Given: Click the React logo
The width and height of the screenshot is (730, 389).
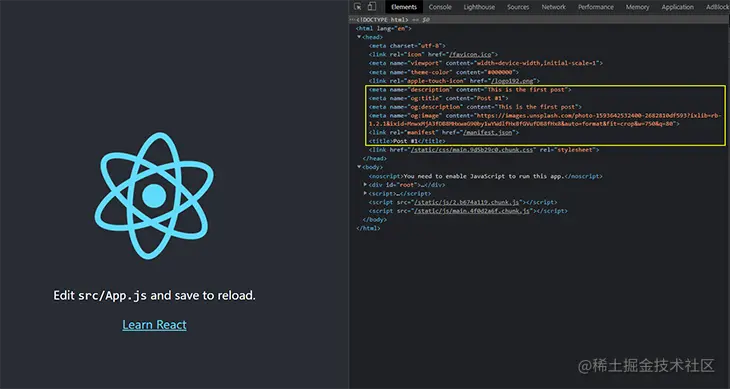Looking at the screenshot, I should [154, 195].
